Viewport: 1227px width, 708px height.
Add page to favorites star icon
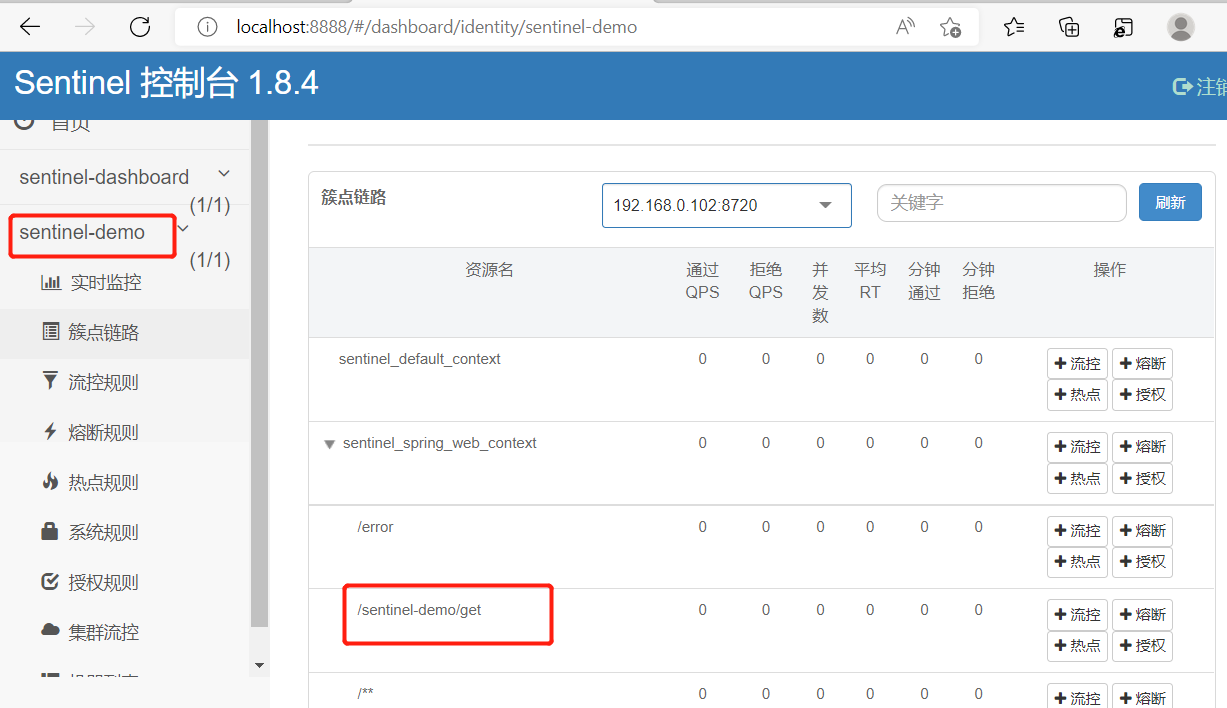point(950,27)
